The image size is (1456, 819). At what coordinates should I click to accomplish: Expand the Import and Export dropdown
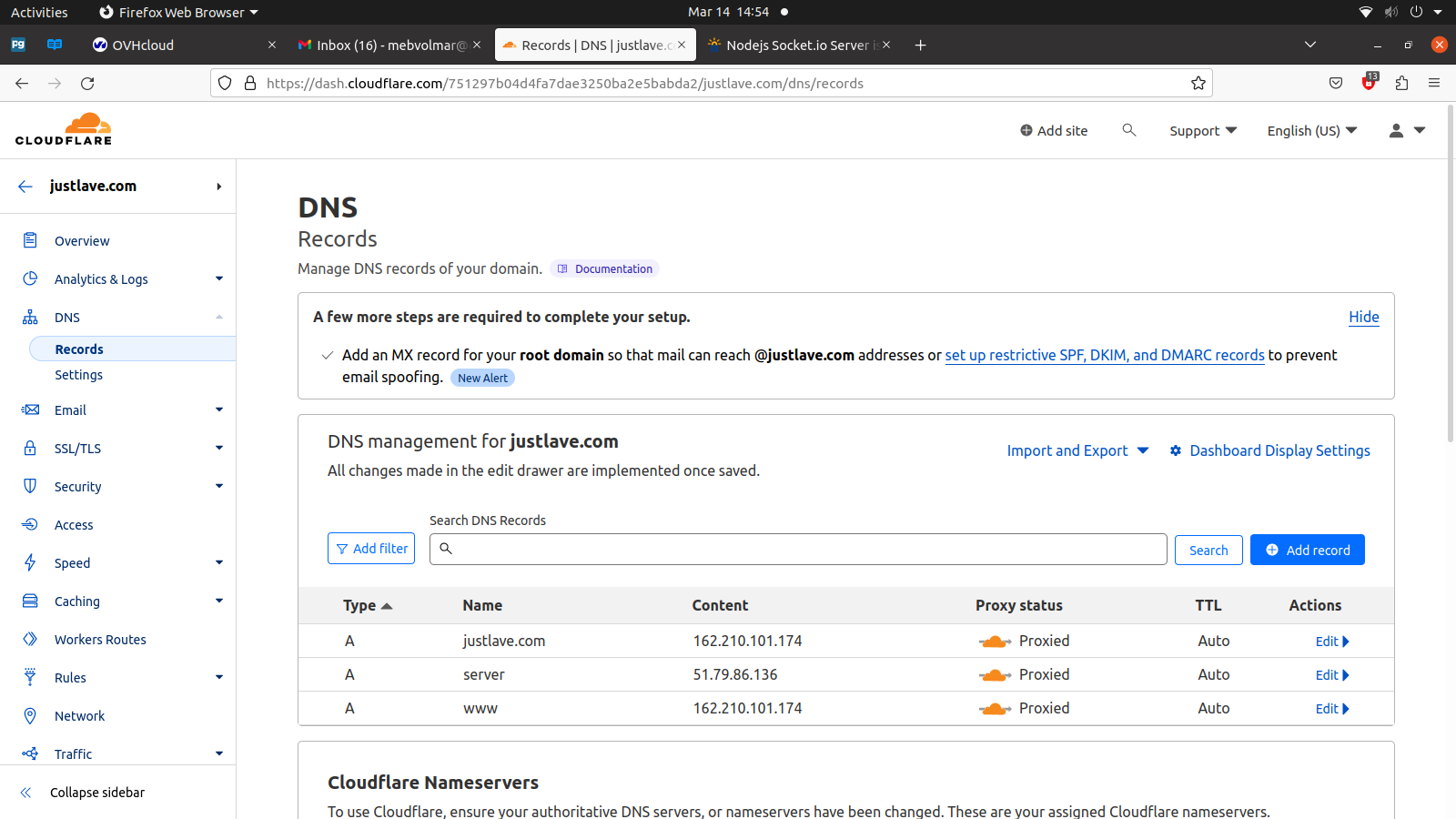coord(1077,450)
